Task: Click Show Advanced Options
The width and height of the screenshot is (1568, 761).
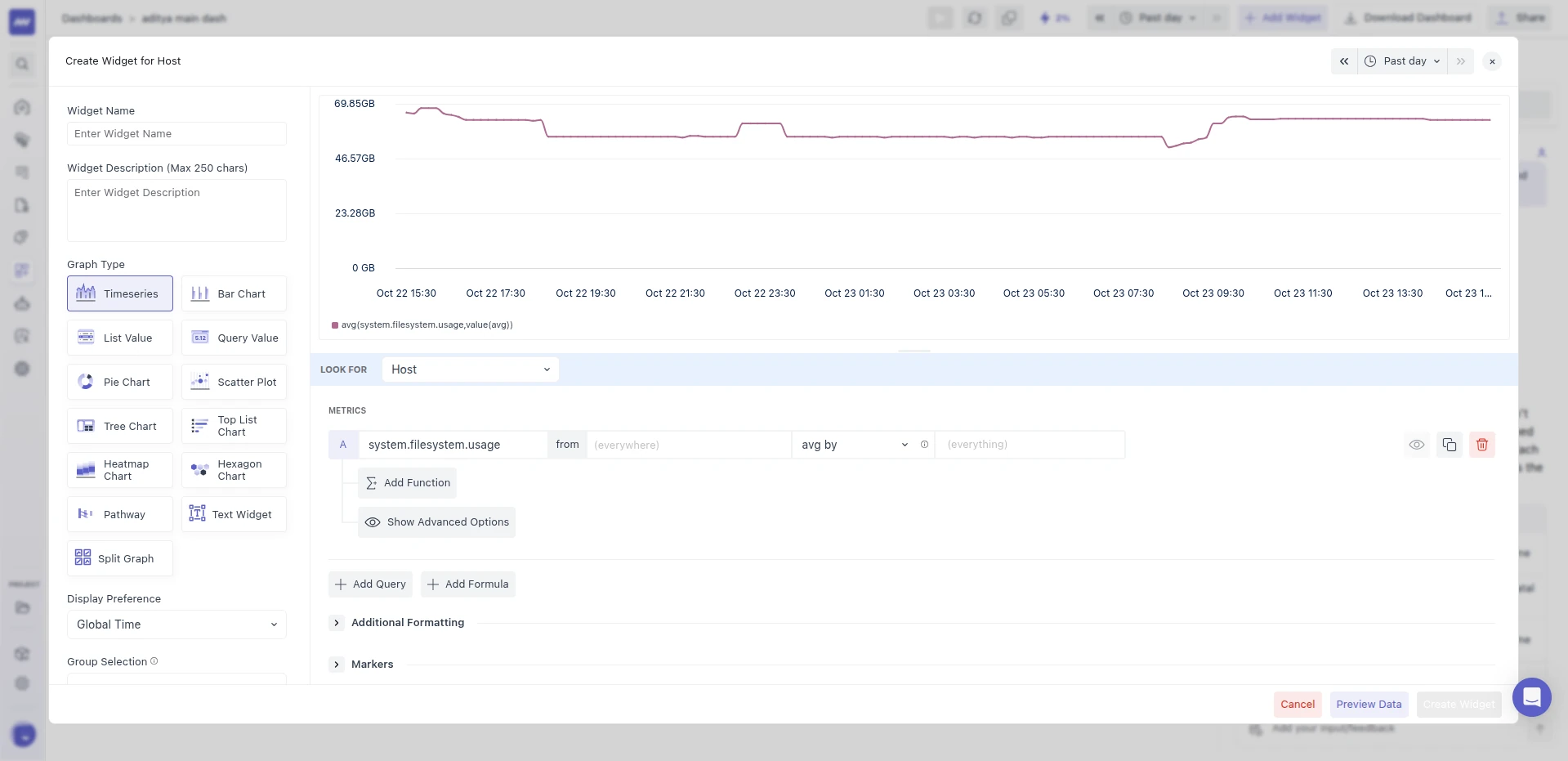Action: click(436, 522)
